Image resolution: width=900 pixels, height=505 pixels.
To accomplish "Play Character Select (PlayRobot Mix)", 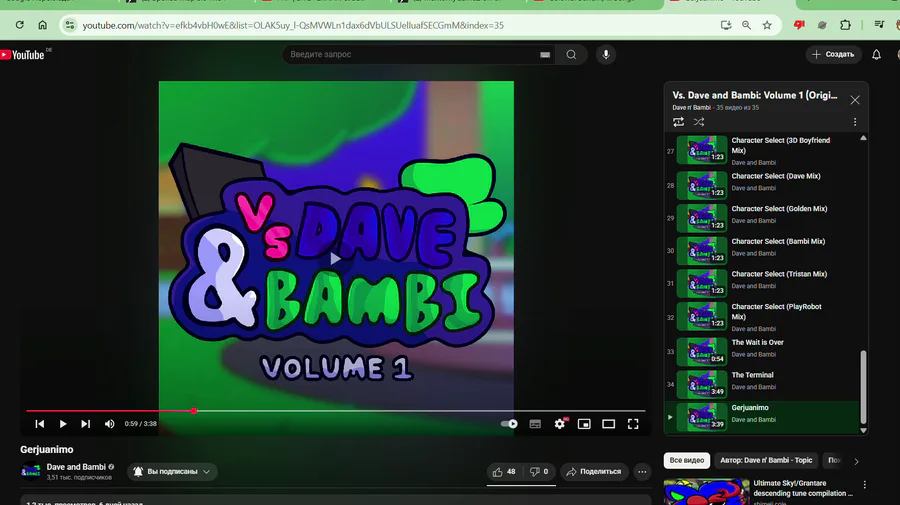I will coord(762,317).
